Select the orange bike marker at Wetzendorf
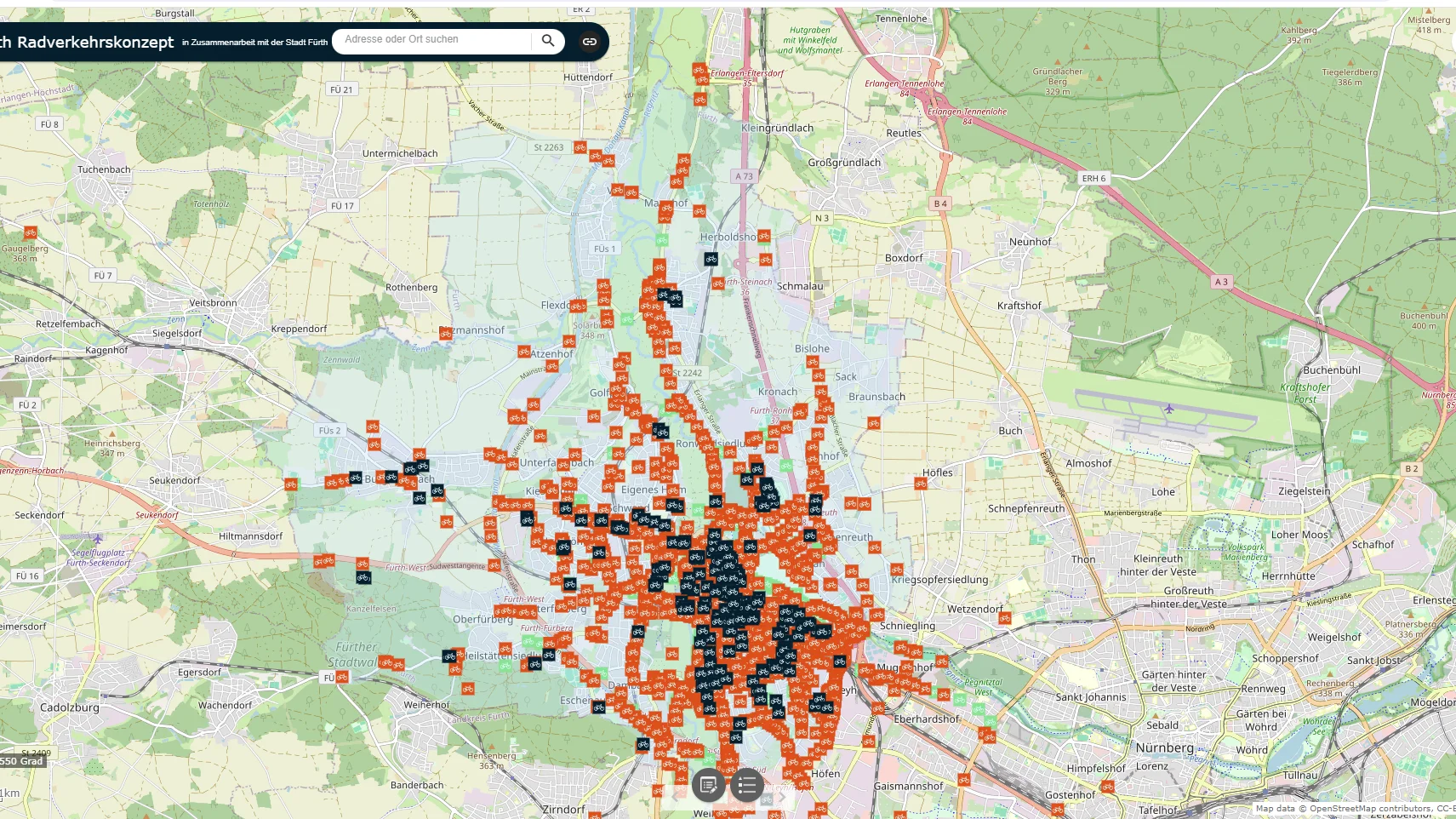Viewport: 1456px width, 819px height. [1005, 617]
